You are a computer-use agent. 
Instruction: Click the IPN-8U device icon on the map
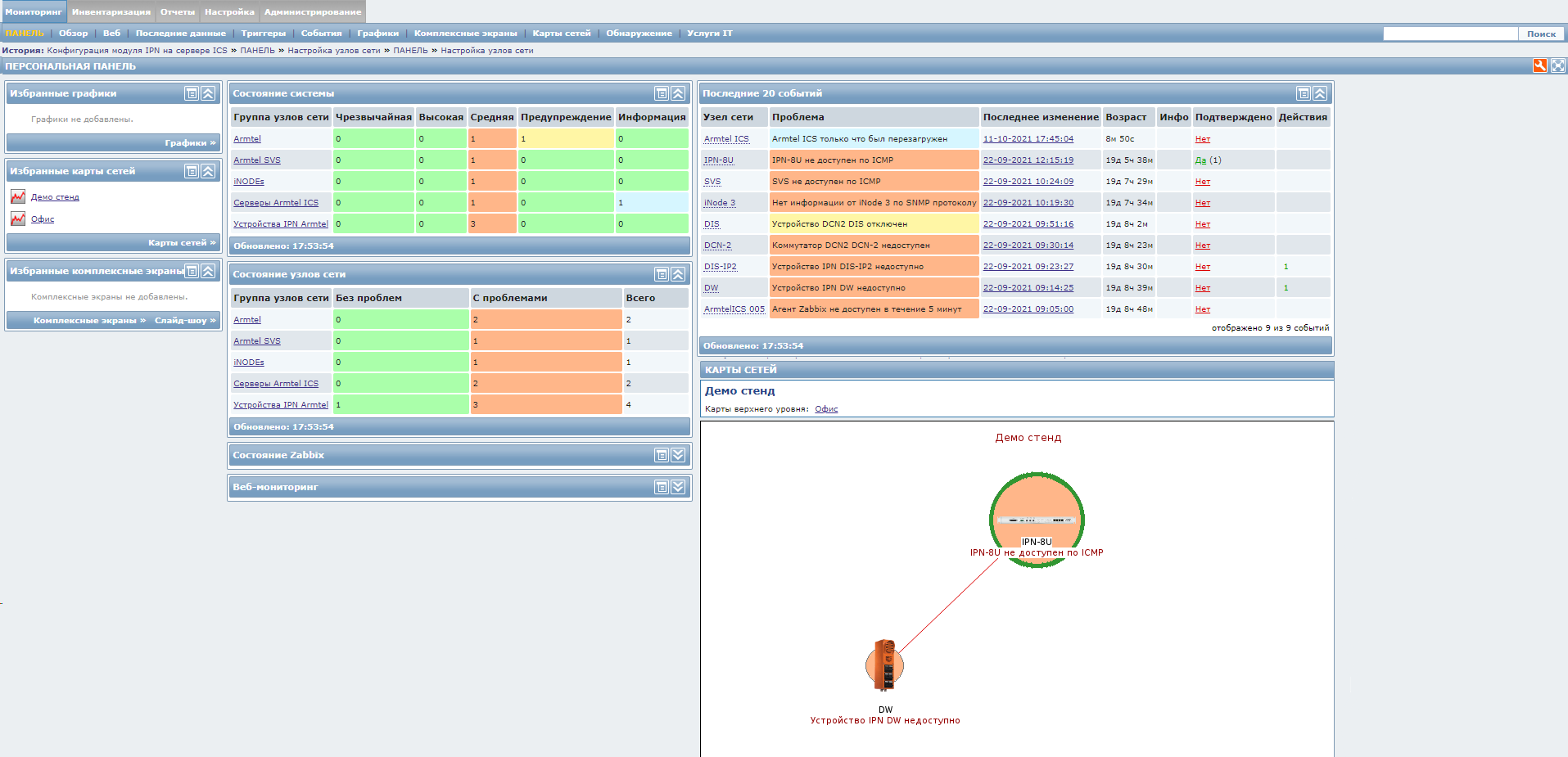(x=1037, y=520)
